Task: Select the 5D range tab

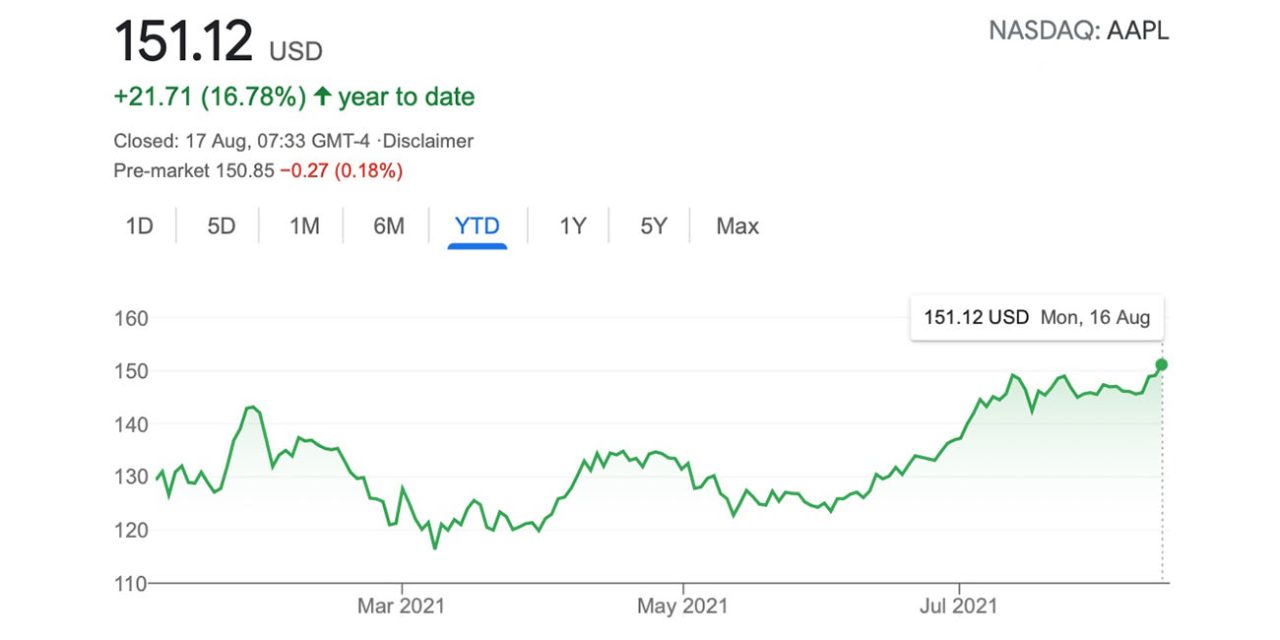Action: tap(221, 226)
